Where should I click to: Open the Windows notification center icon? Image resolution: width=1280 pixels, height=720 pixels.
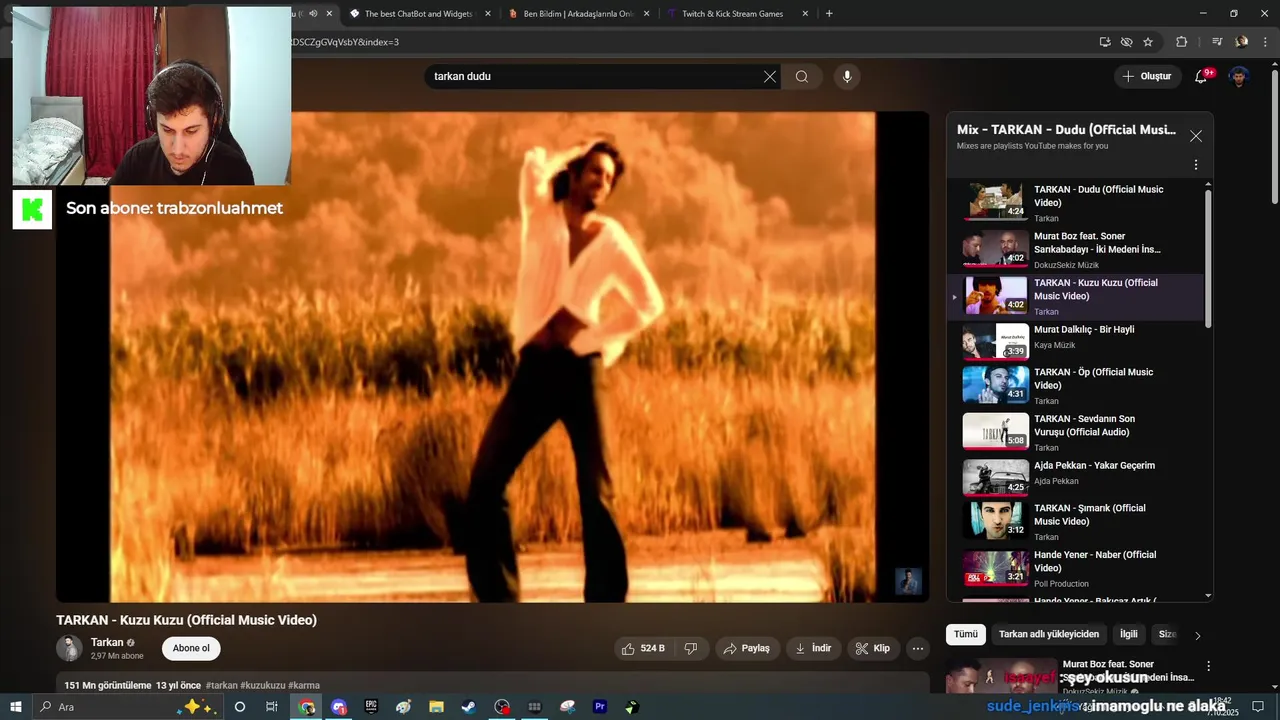[1259, 707]
